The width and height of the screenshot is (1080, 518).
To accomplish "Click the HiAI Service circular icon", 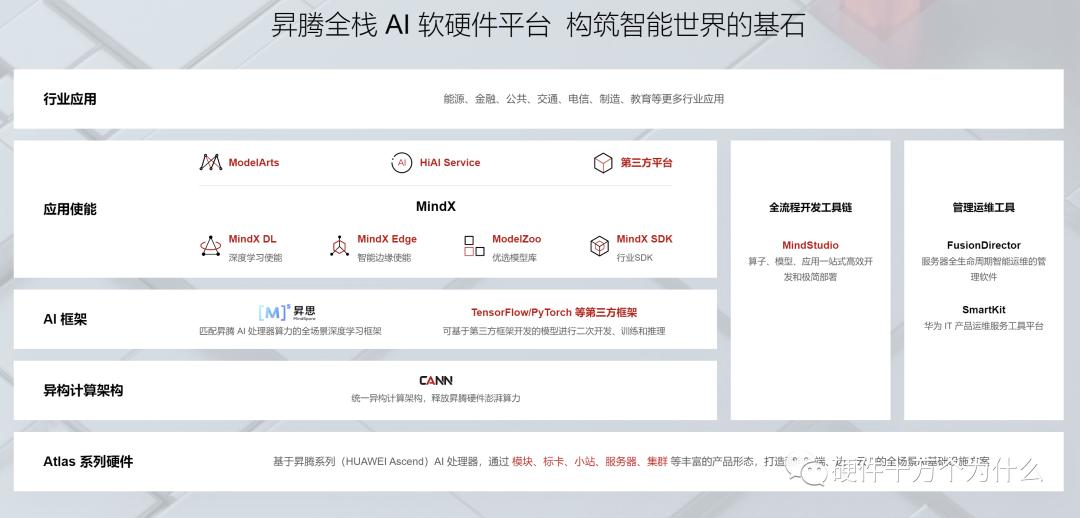I will click(x=402, y=163).
